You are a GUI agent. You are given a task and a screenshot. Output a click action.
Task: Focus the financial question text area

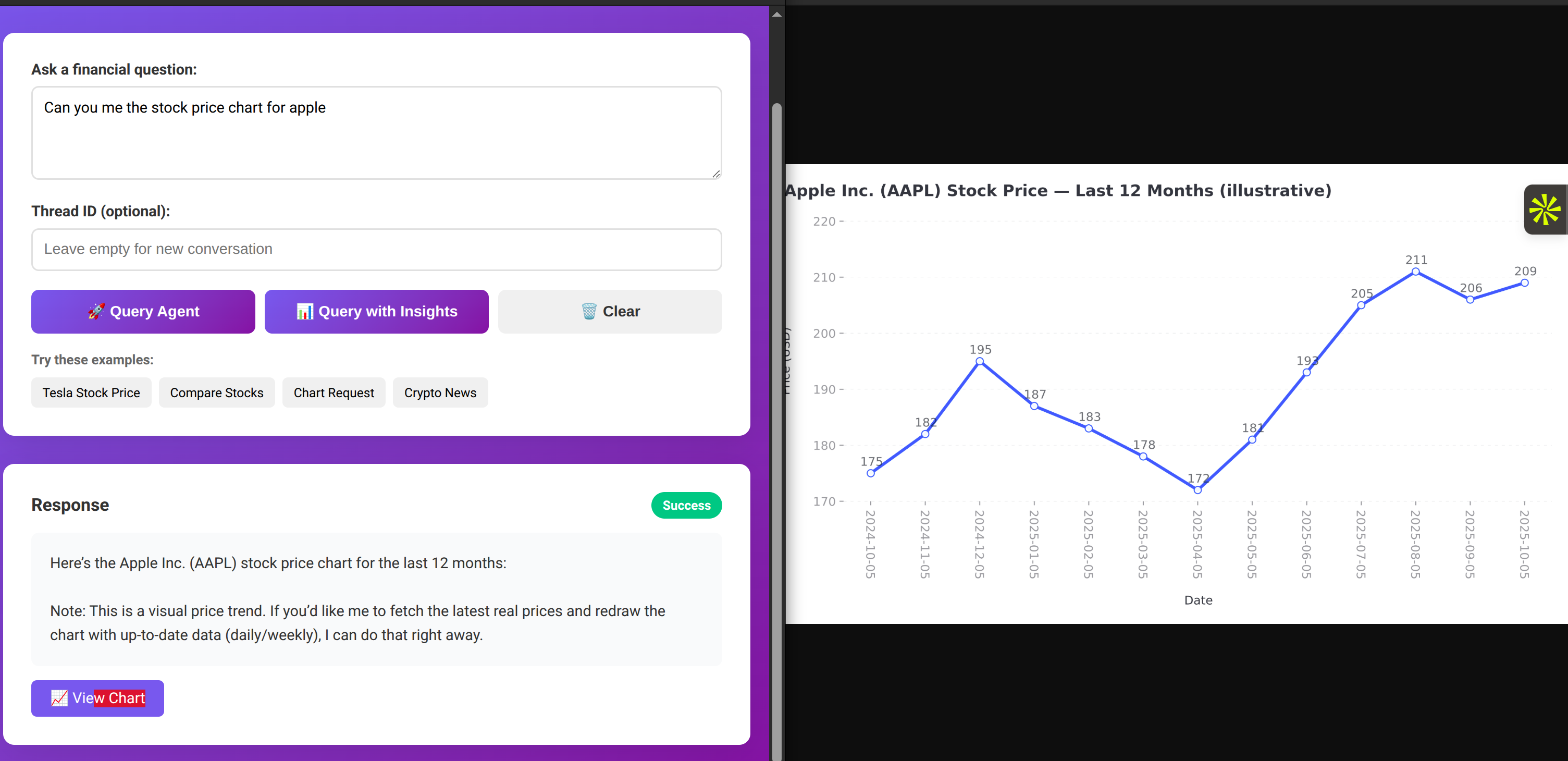click(x=376, y=133)
